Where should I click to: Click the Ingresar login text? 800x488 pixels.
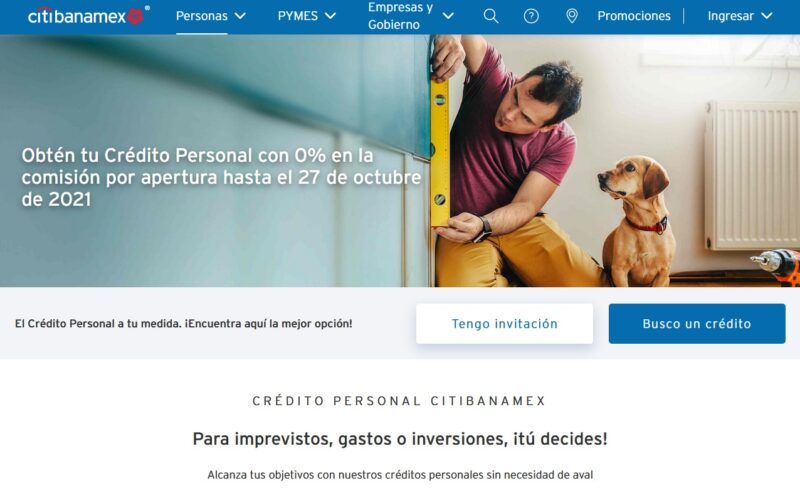click(x=730, y=16)
